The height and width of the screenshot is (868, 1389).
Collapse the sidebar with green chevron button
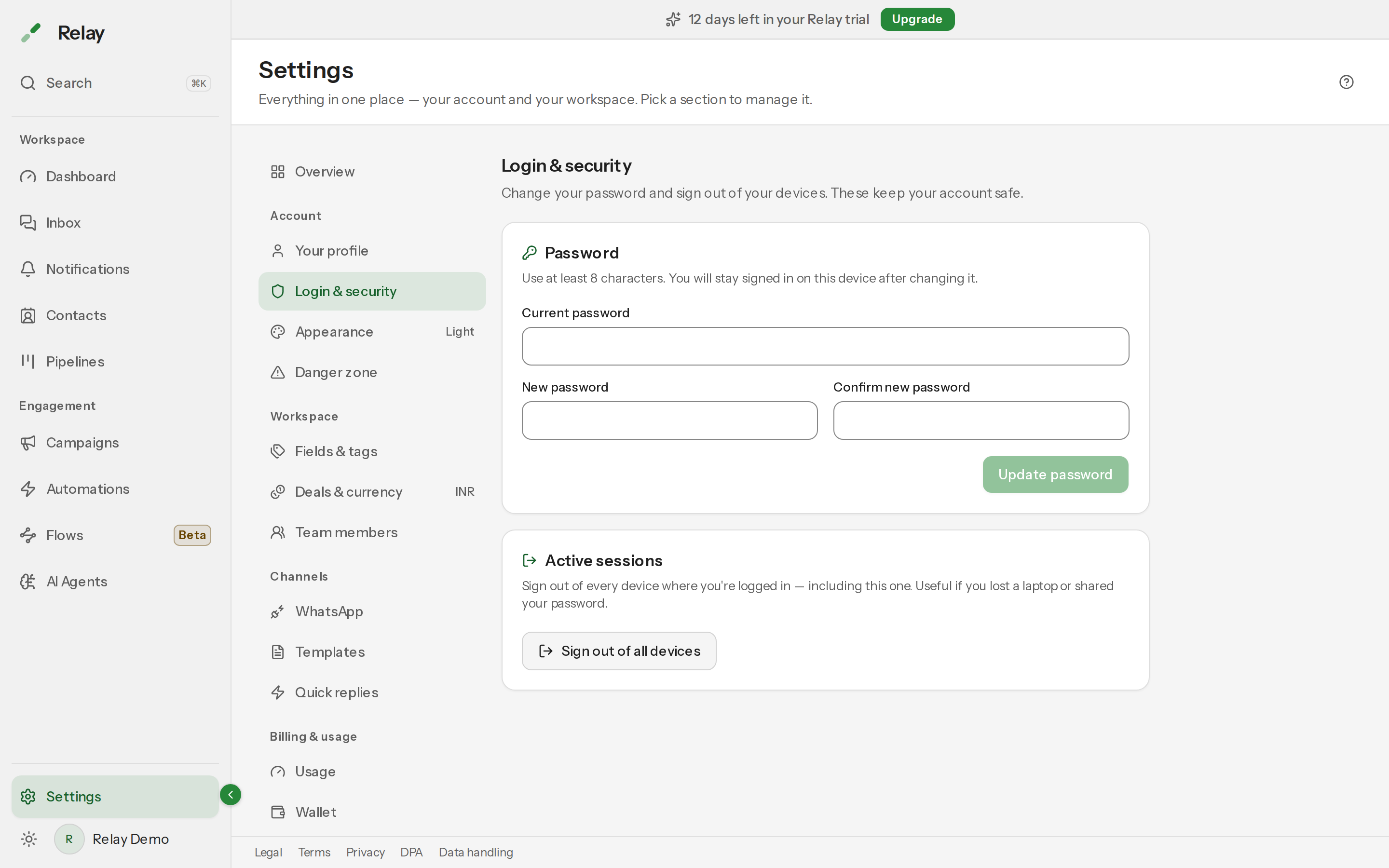click(x=230, y=795)
